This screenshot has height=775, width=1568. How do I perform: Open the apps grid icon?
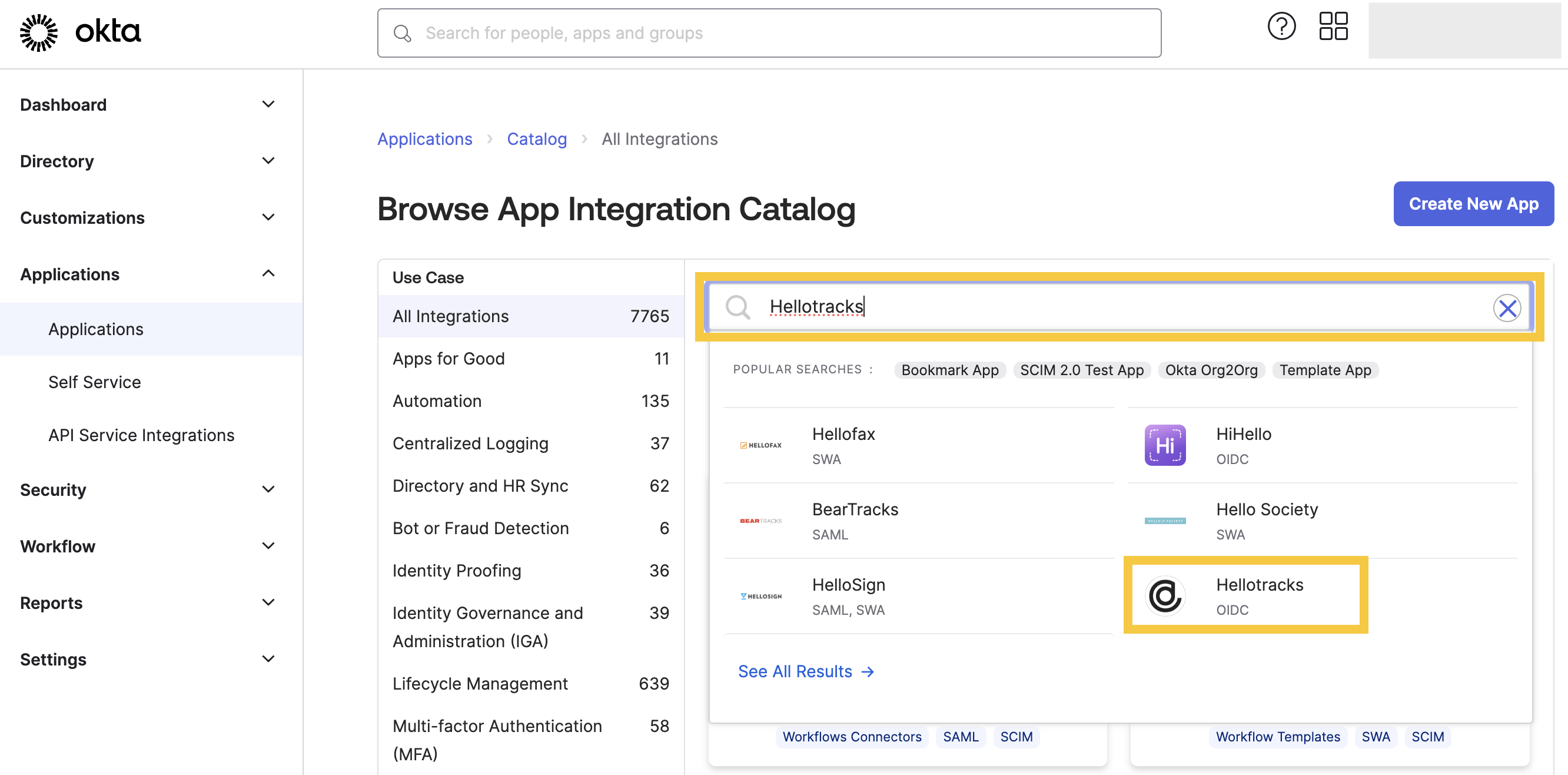click(x=1333, y=26)
